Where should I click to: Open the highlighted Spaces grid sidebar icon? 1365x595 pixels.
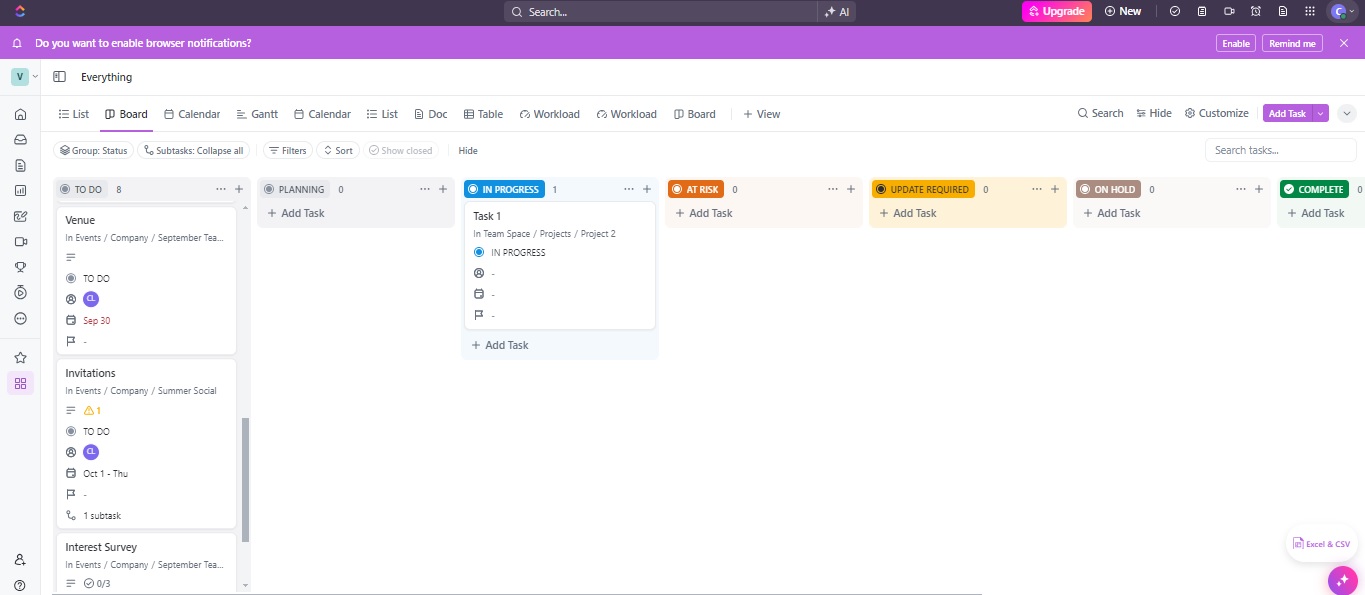tap(20, 383)
